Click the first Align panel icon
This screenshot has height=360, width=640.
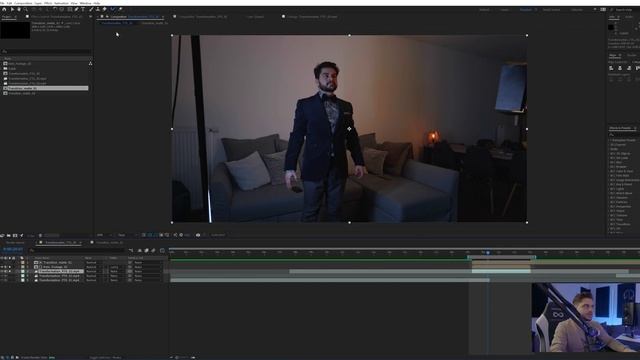coord(611,68)
